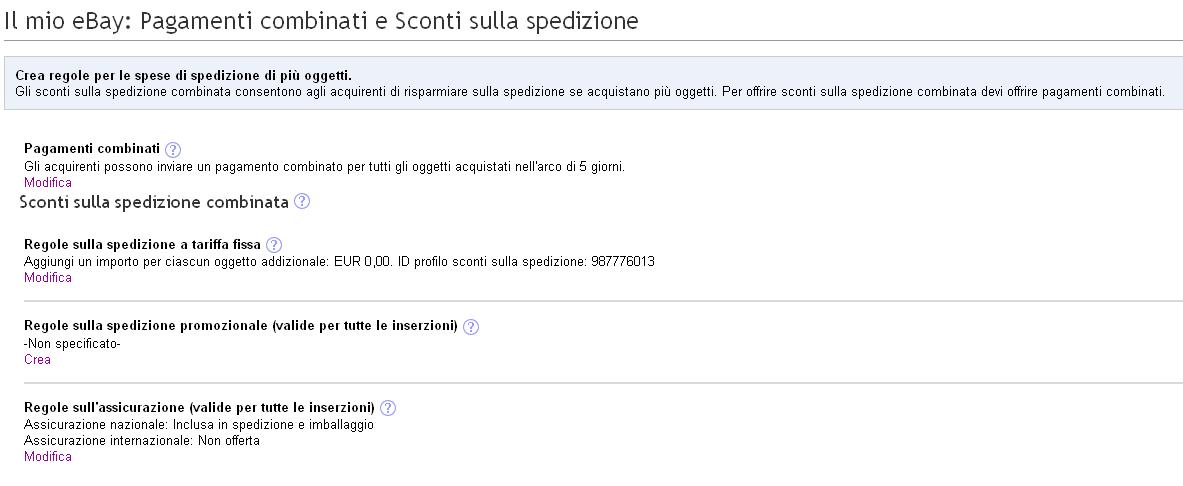Edit the tariffa fissa shipping rule via Modifica
The width and height of the screenshot is (1183, 486).
48,278
